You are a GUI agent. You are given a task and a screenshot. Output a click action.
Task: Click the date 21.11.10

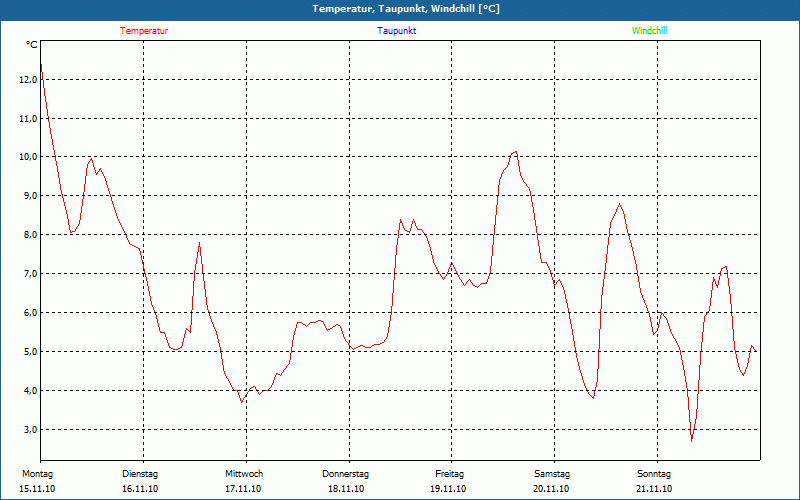[654, 489]
